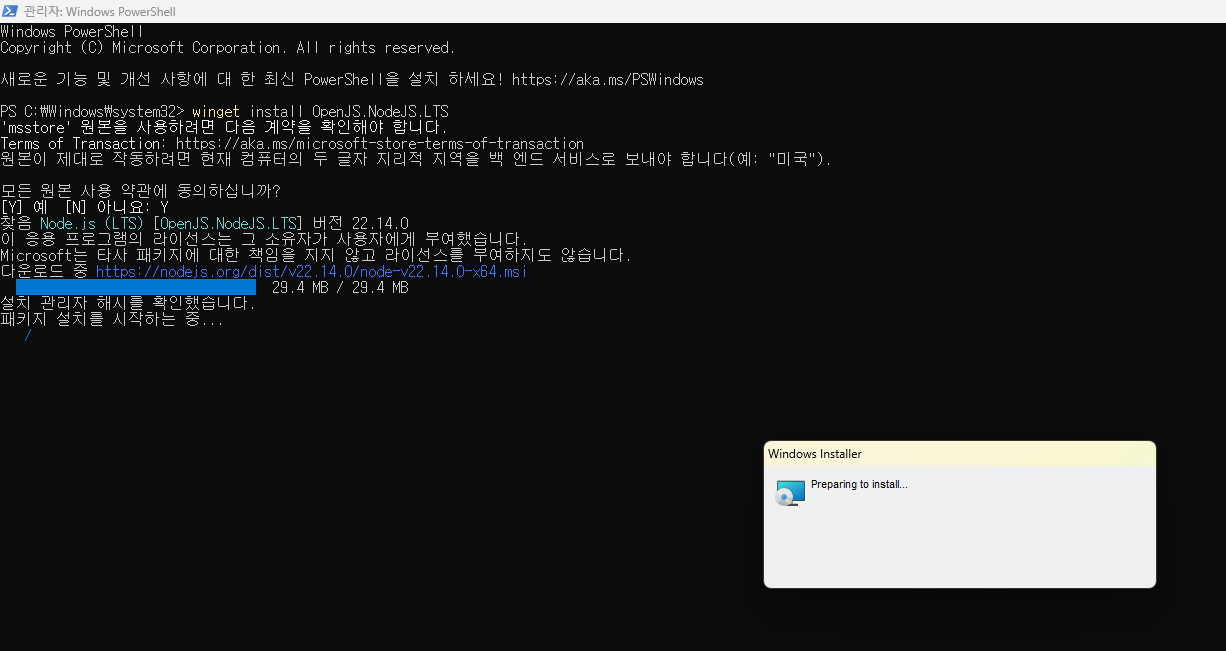The height and width of the screenshot is (651, 1226).
Task: Open the aka.ms/PSWindows link
Action: pos(608,79)
